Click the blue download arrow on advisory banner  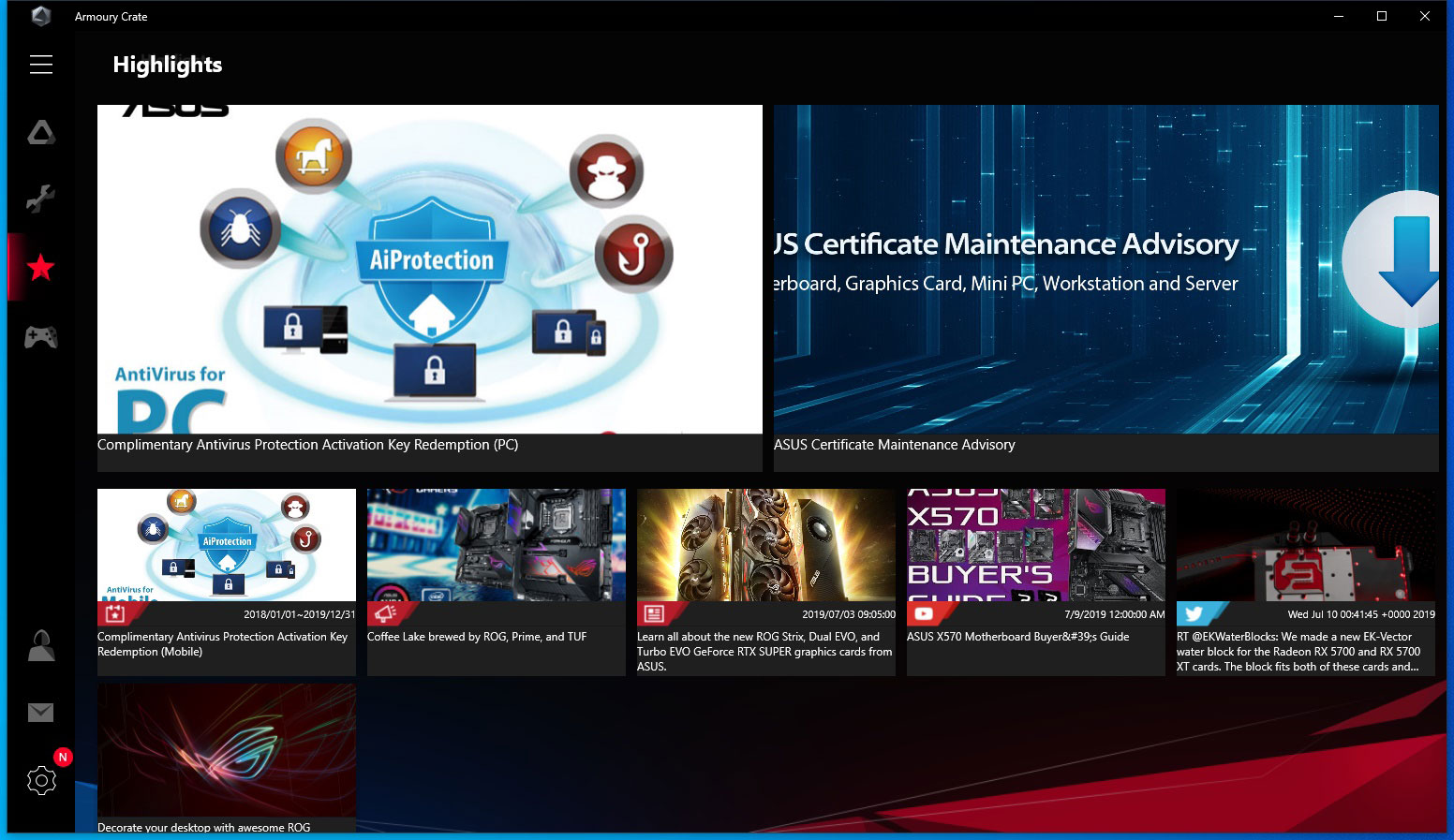click(1409, 261)
